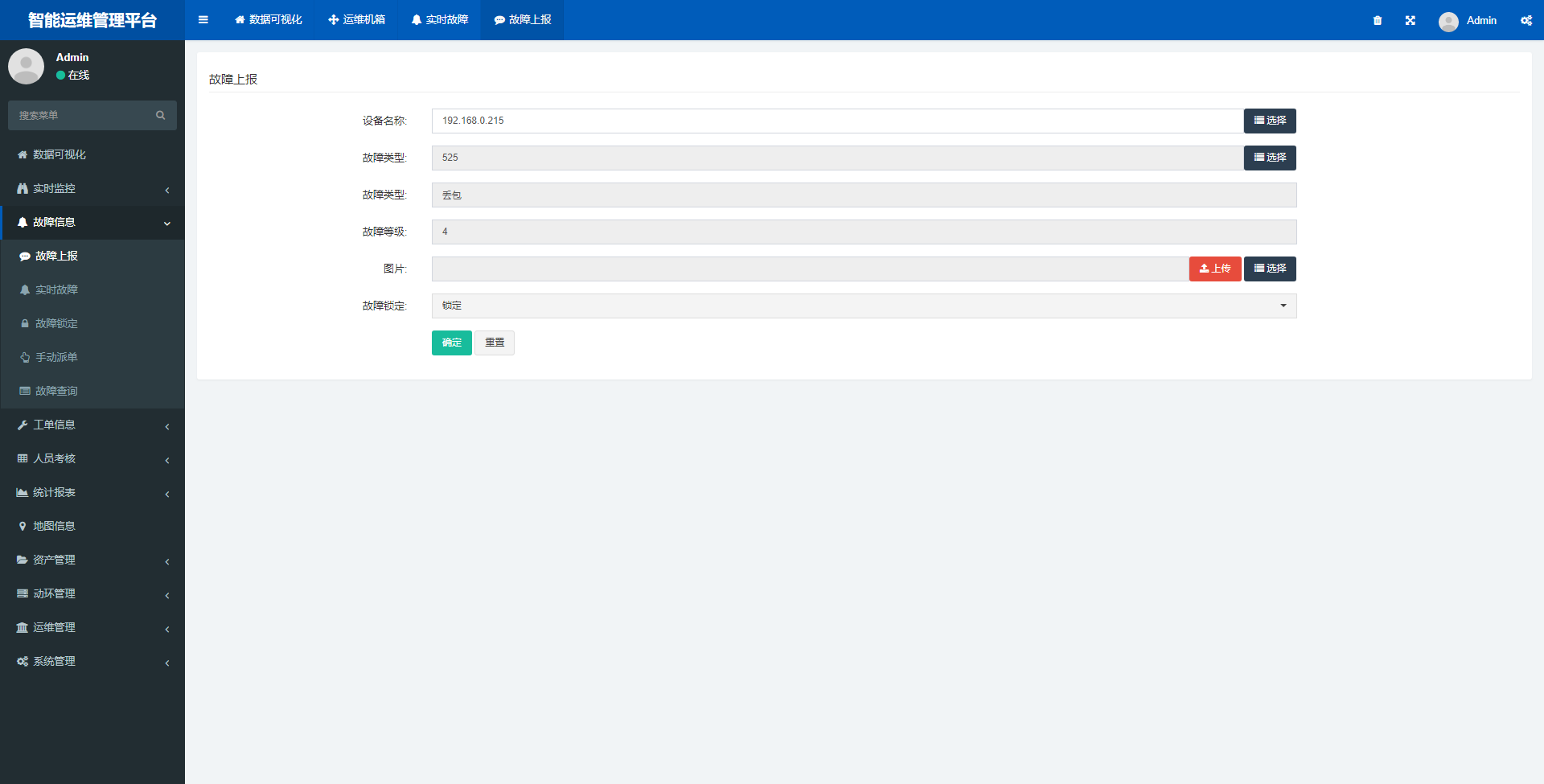Click 故障等级 field showing 4
Screen dimensions: 1544x784
click(864, 232)
